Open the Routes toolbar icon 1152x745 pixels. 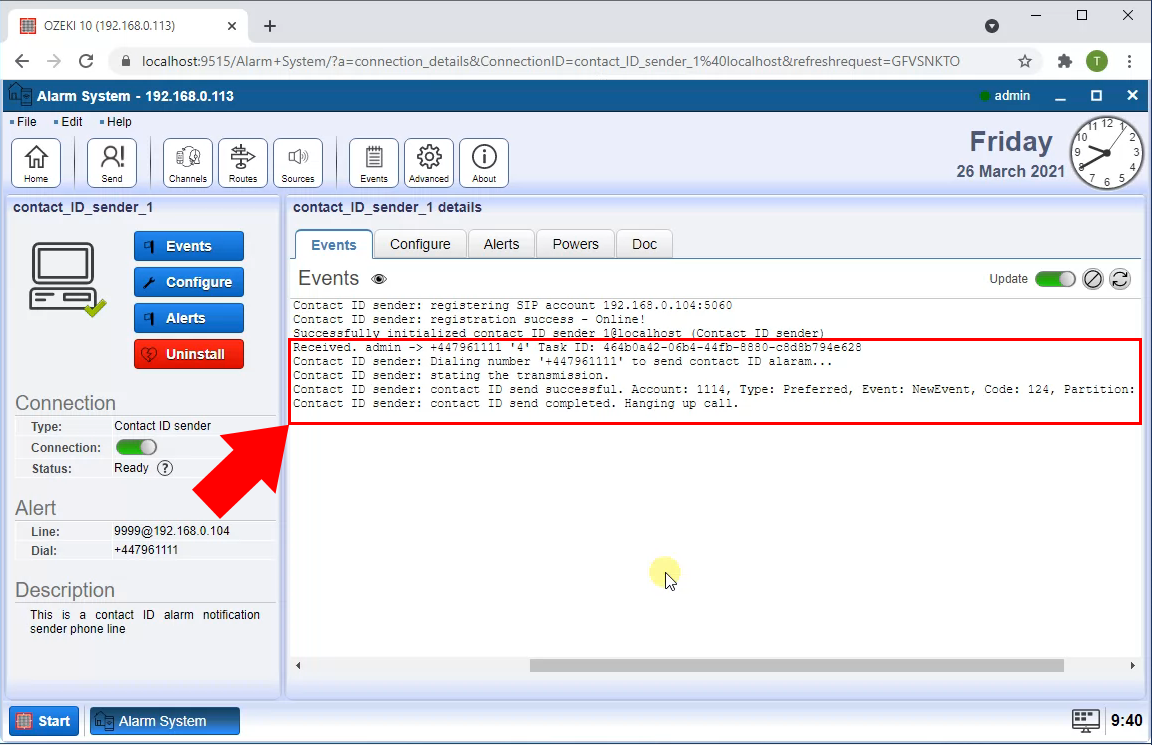tap(243, 162)
